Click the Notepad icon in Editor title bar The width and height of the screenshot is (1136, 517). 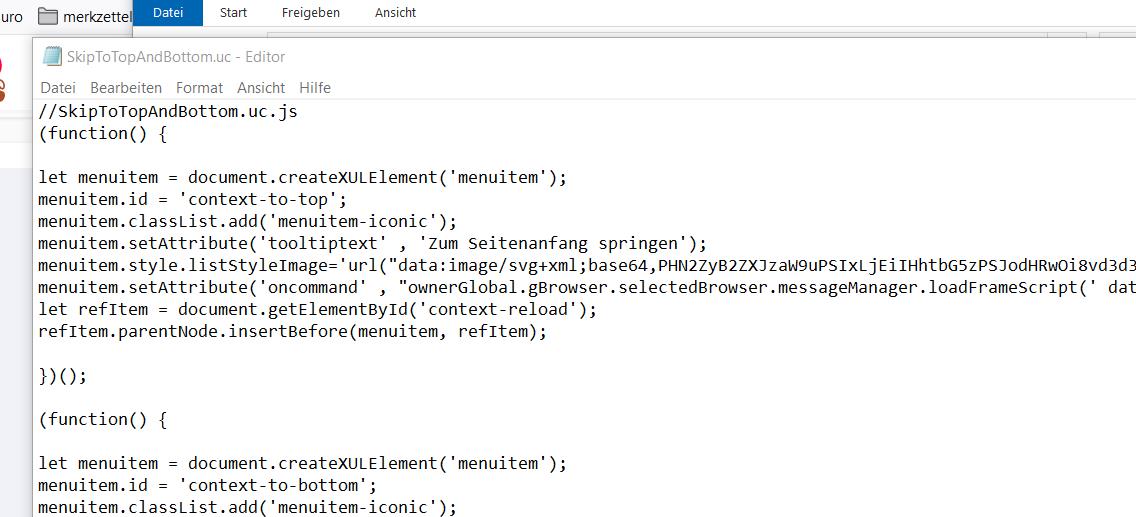[x=52, y=57]
